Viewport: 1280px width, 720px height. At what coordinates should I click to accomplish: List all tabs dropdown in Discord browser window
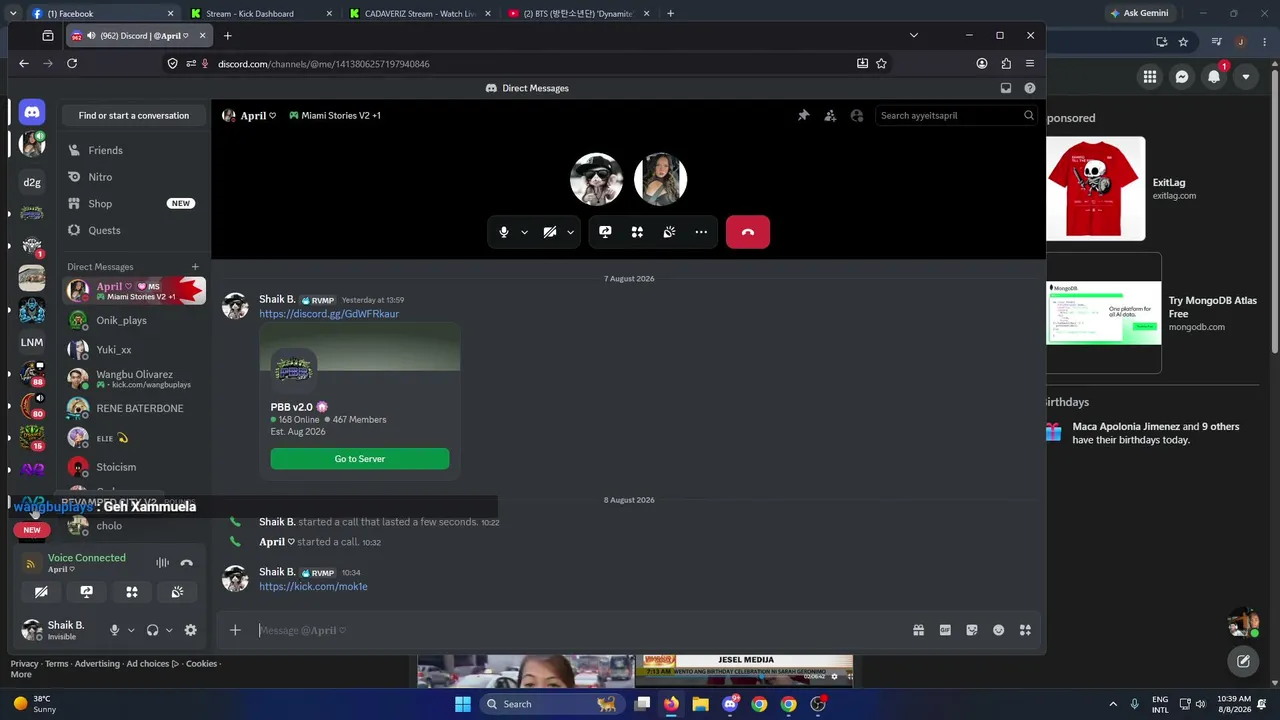click(913, 35)
